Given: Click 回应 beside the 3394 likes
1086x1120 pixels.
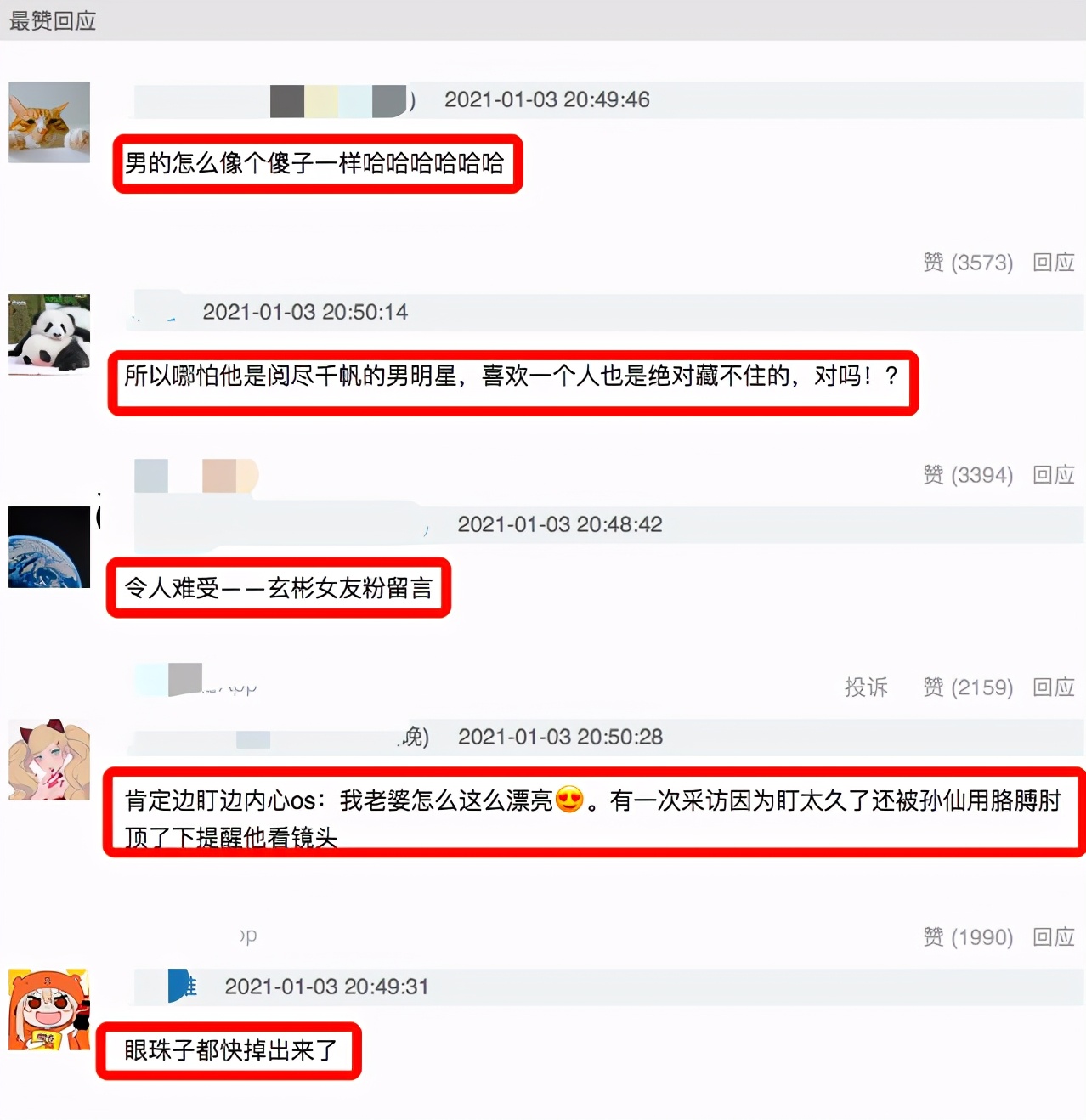Looking at the screenshot, I should click(1054, 475).
